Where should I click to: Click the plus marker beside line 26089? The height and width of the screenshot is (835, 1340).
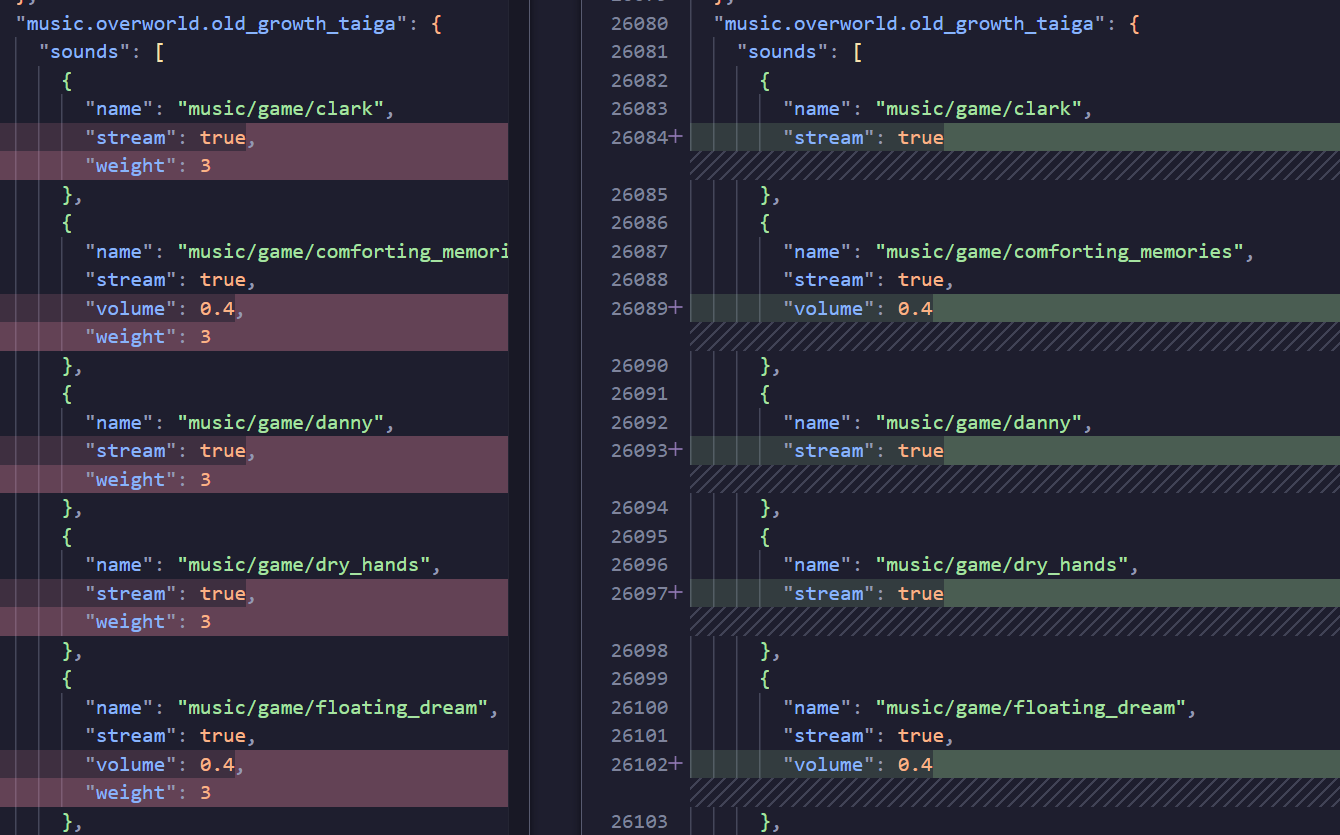pos(677,308)
